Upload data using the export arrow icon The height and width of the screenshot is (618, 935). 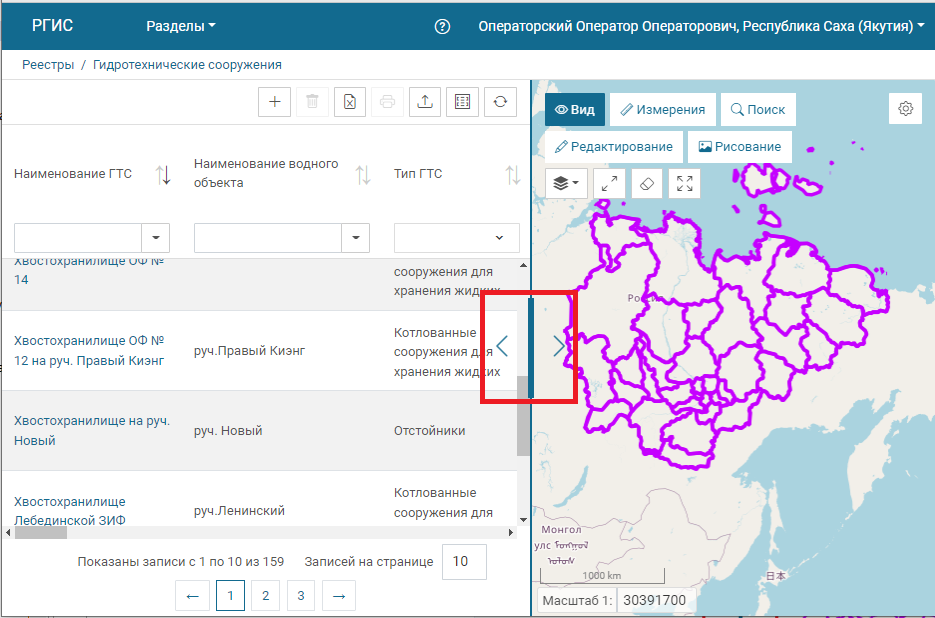click(x=424, y=101)
